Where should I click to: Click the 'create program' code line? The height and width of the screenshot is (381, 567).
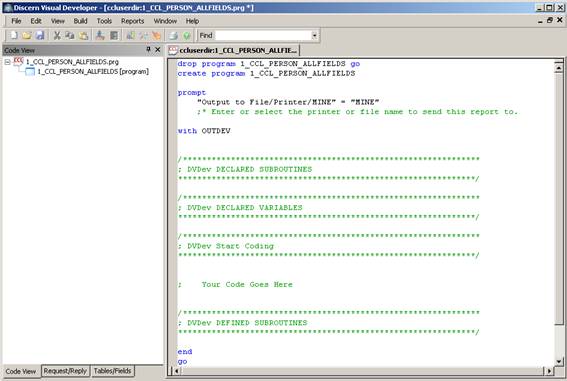(266, 73)
